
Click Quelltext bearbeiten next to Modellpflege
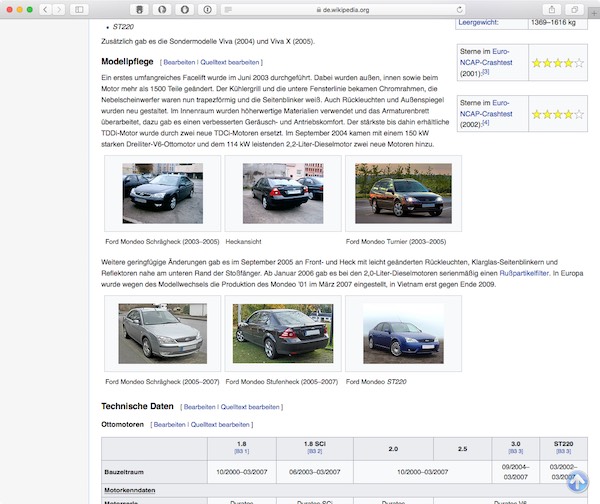230,62
